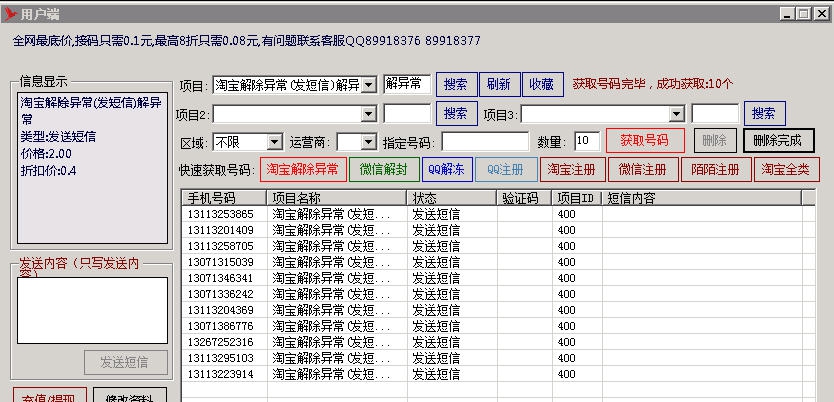834x402 pixels.
Task: Click the 状态 column header
Action: tap(452, 198)
